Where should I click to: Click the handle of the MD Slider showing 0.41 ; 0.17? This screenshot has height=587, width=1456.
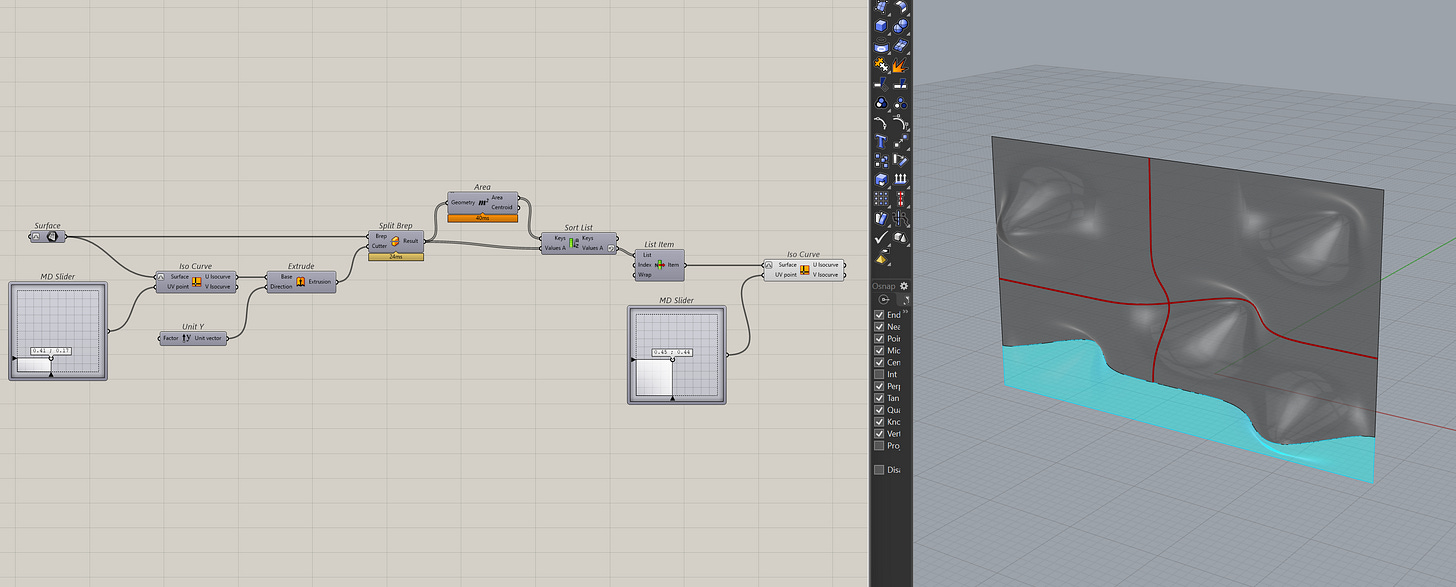(x=50, y=358)
